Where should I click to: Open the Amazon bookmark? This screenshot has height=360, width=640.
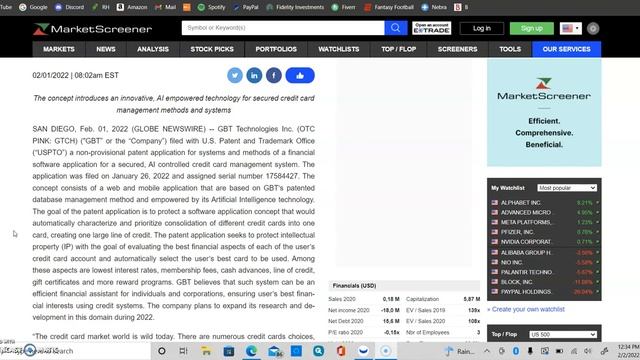[x=132, y=7]
